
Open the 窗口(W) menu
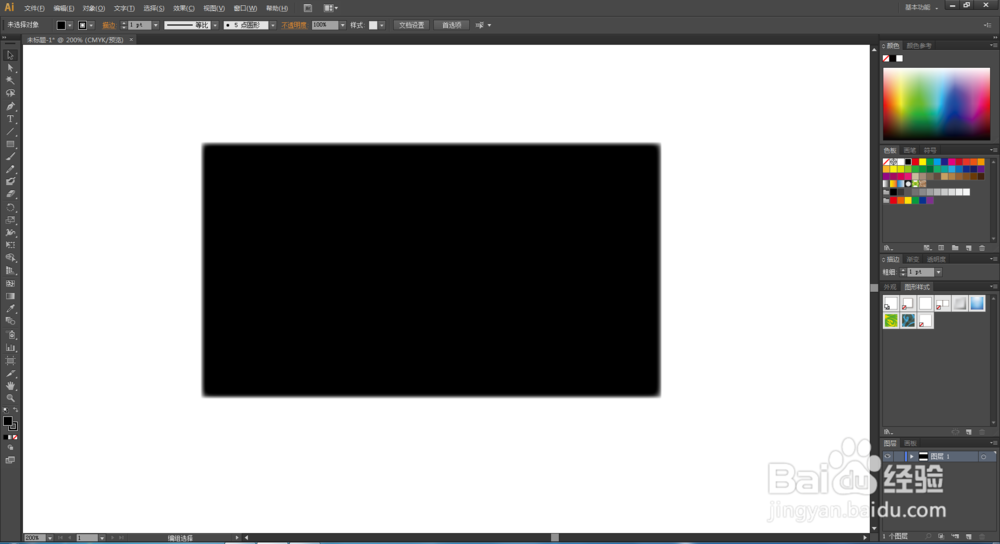pos(245,8)
